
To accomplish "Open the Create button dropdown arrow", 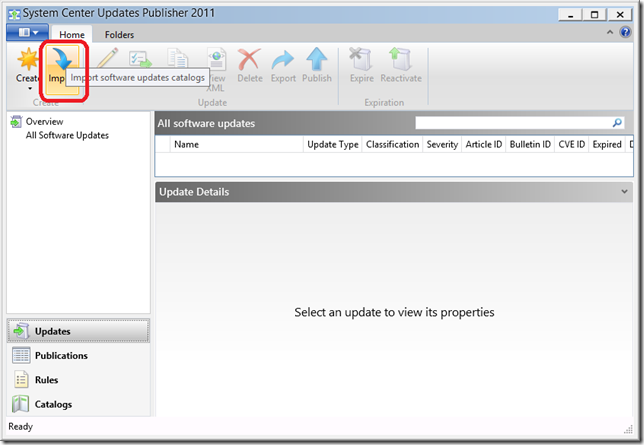I will [30, 88].
